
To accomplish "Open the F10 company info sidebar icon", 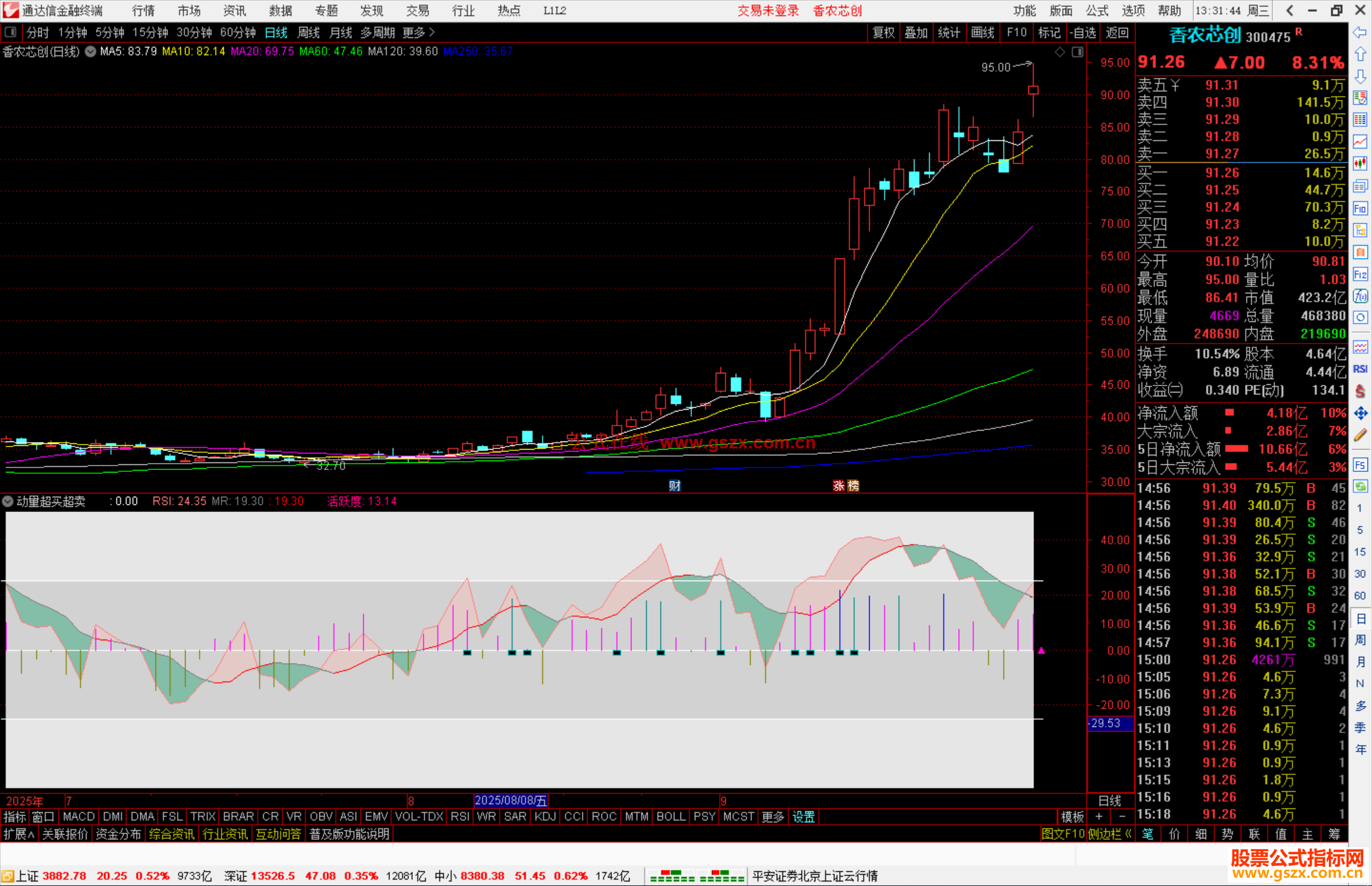I will [1360, 208].
